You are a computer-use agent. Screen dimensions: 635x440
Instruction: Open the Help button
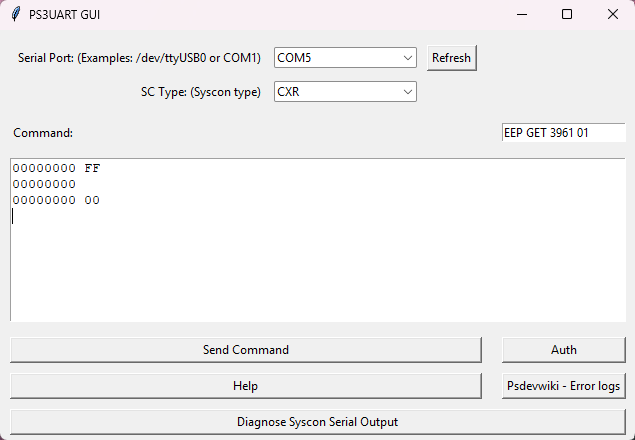tap(245, 386)
